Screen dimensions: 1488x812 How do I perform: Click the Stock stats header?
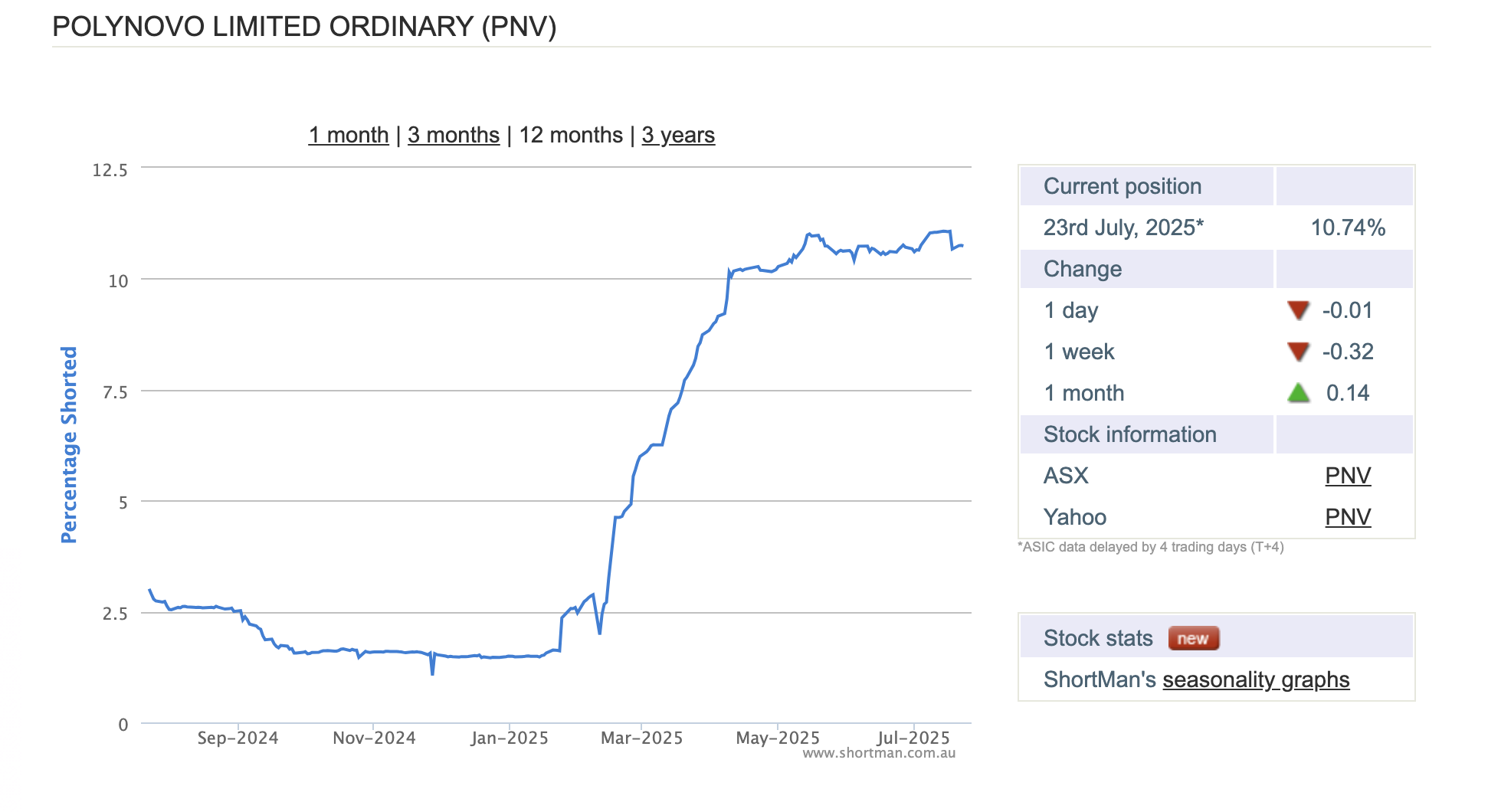click(1098, 638)
